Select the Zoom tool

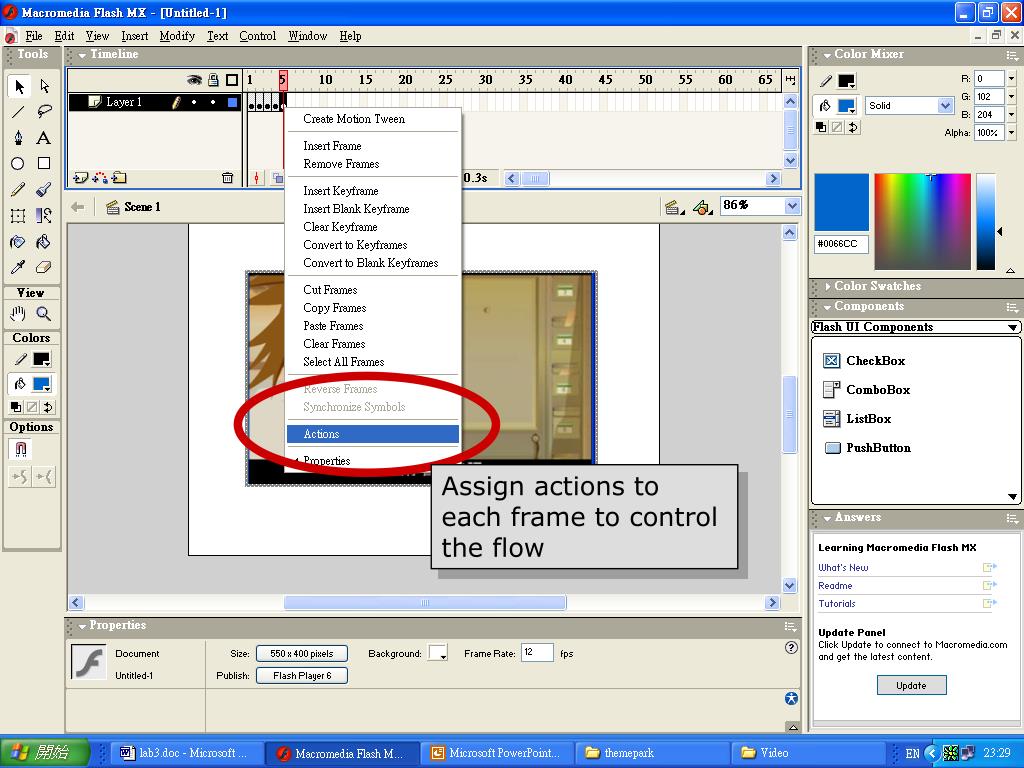coord(44,314)
